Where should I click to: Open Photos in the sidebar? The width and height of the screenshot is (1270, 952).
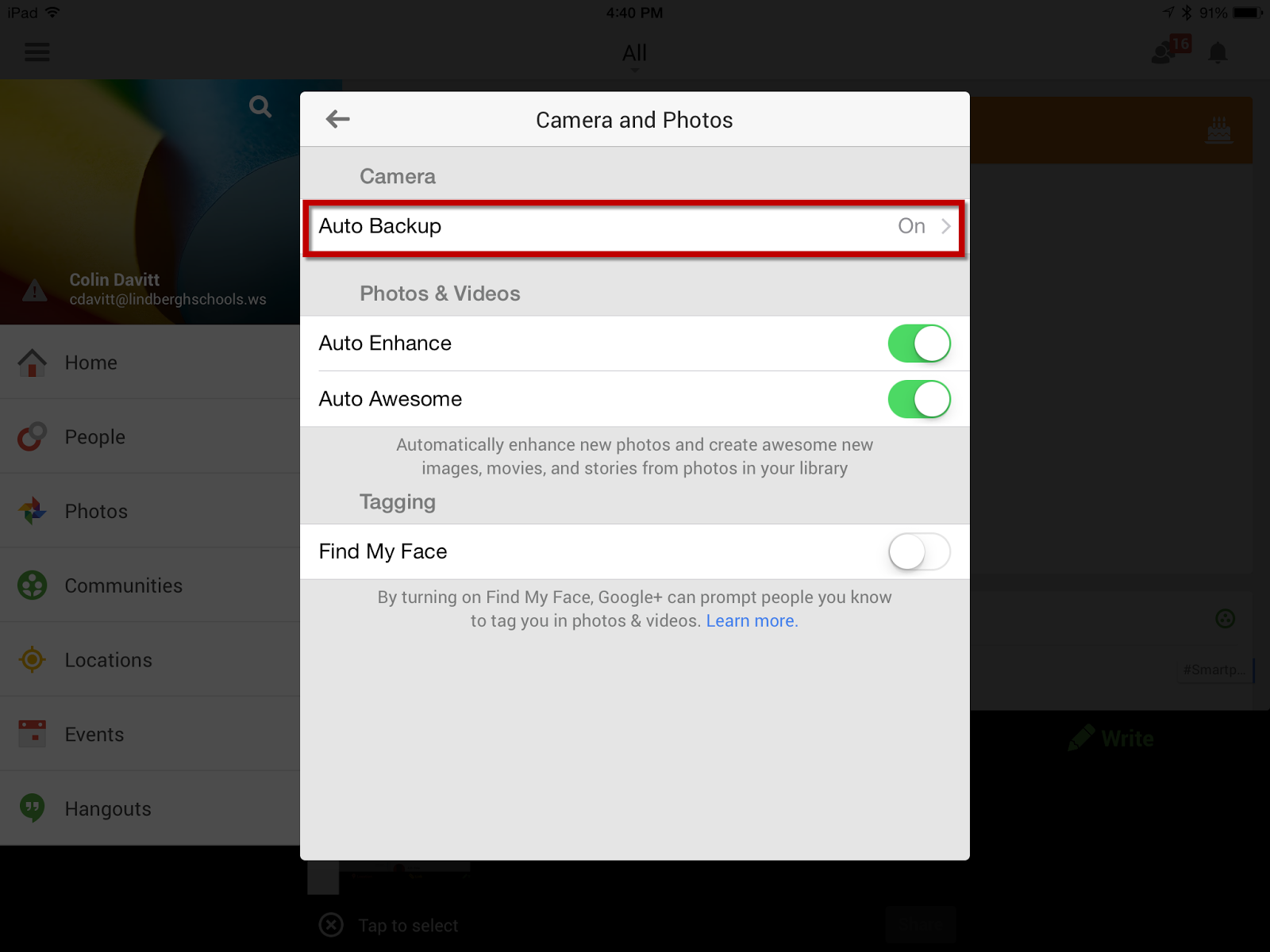coord(150,511)
